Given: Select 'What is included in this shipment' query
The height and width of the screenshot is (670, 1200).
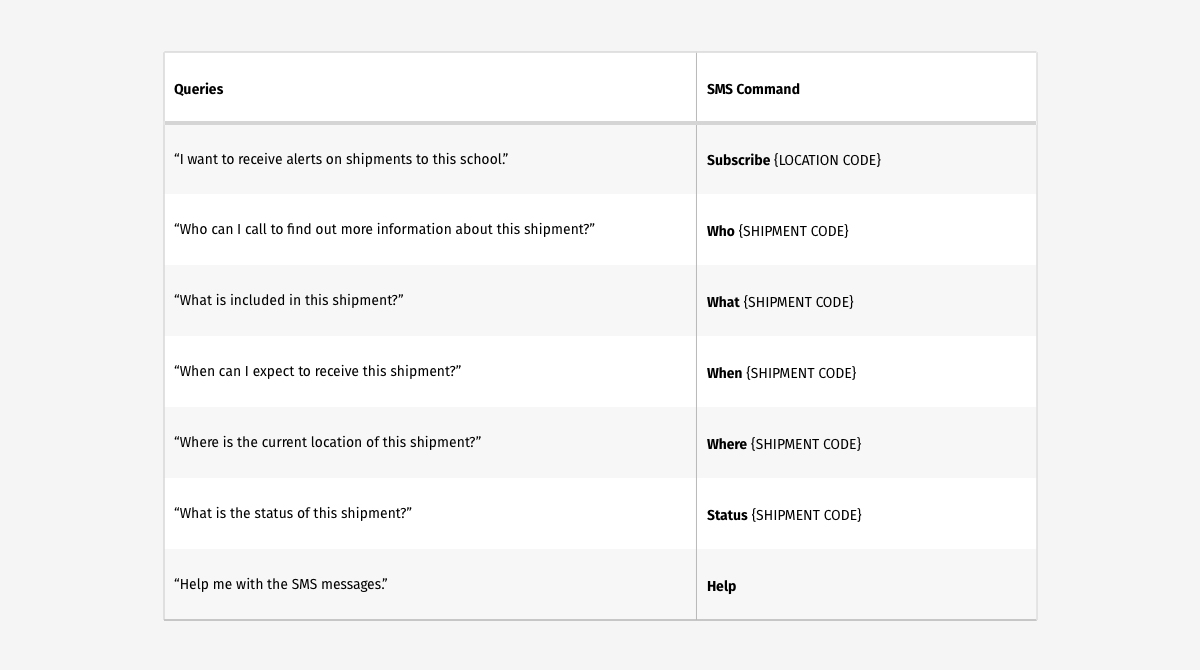Looking at the screenshot, I should 289,300.
